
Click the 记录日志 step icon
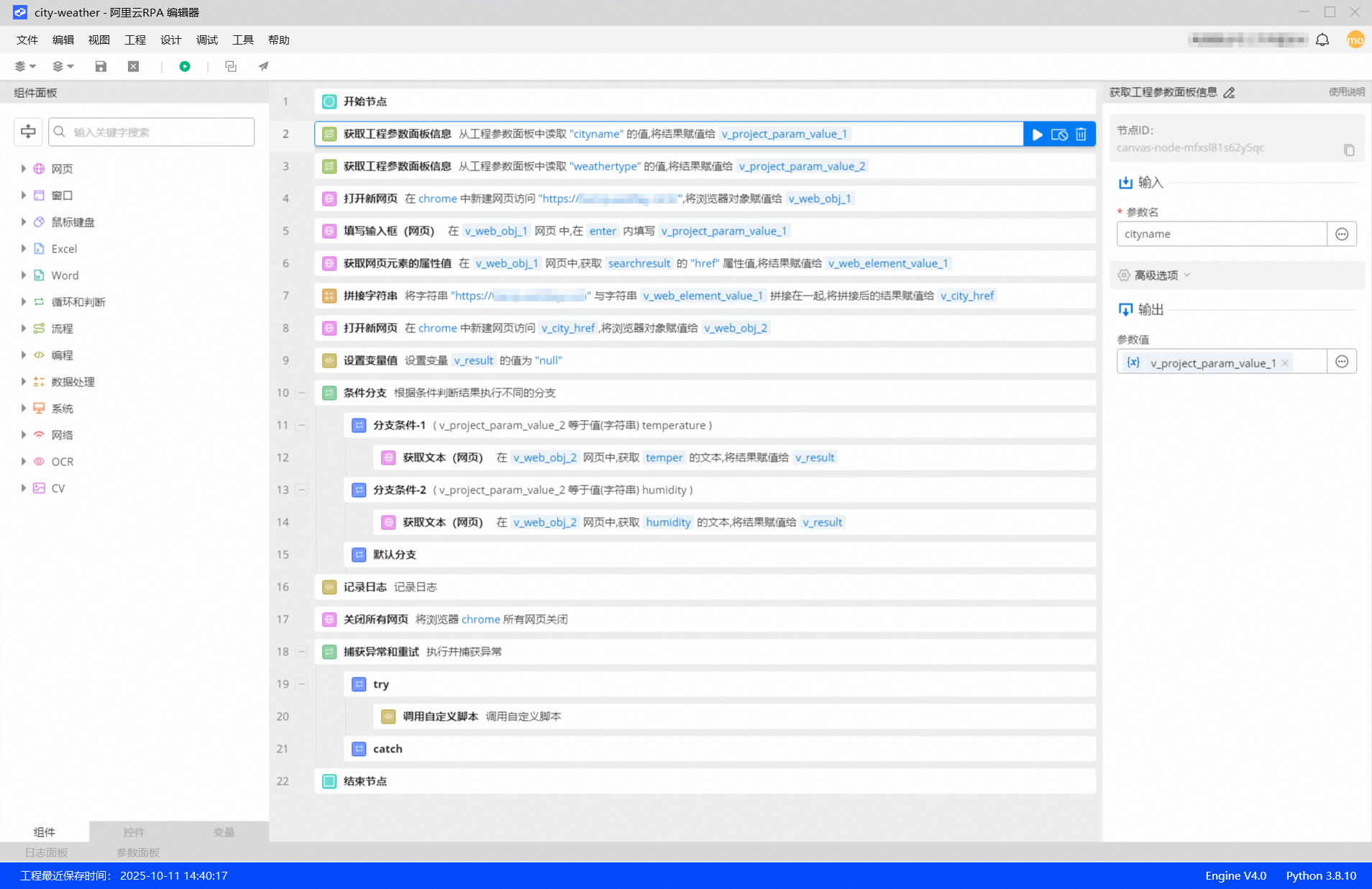(329, 587)
